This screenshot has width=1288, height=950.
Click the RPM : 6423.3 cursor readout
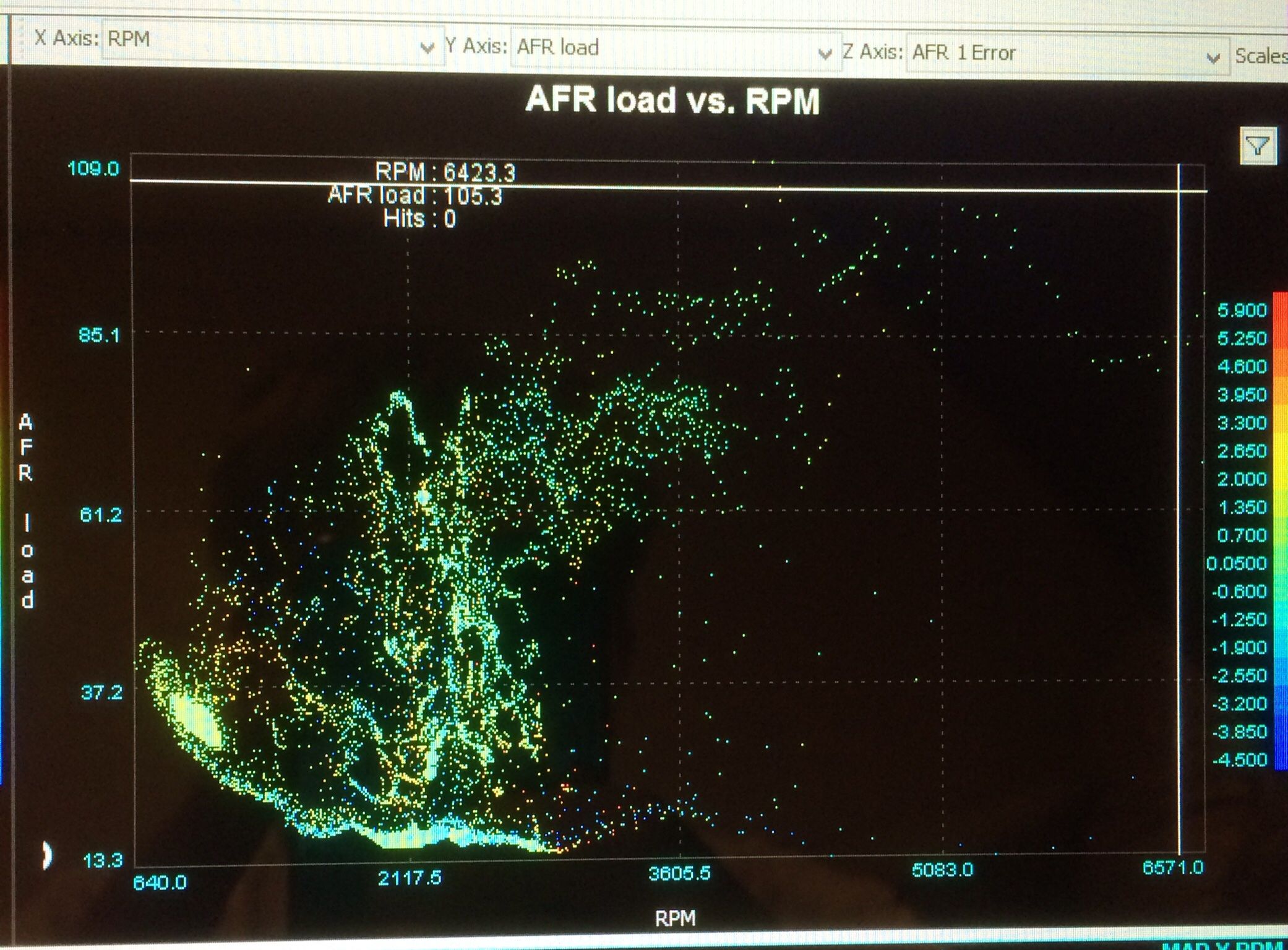pyautogui.click(x=445, y=172)
